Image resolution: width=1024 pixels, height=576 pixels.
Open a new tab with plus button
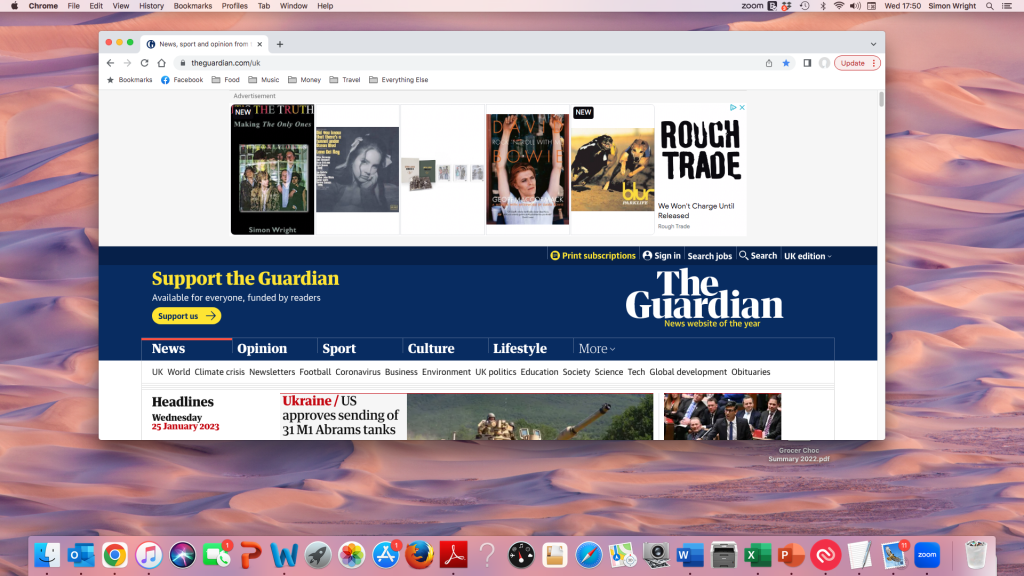click(x=280, y=44)
